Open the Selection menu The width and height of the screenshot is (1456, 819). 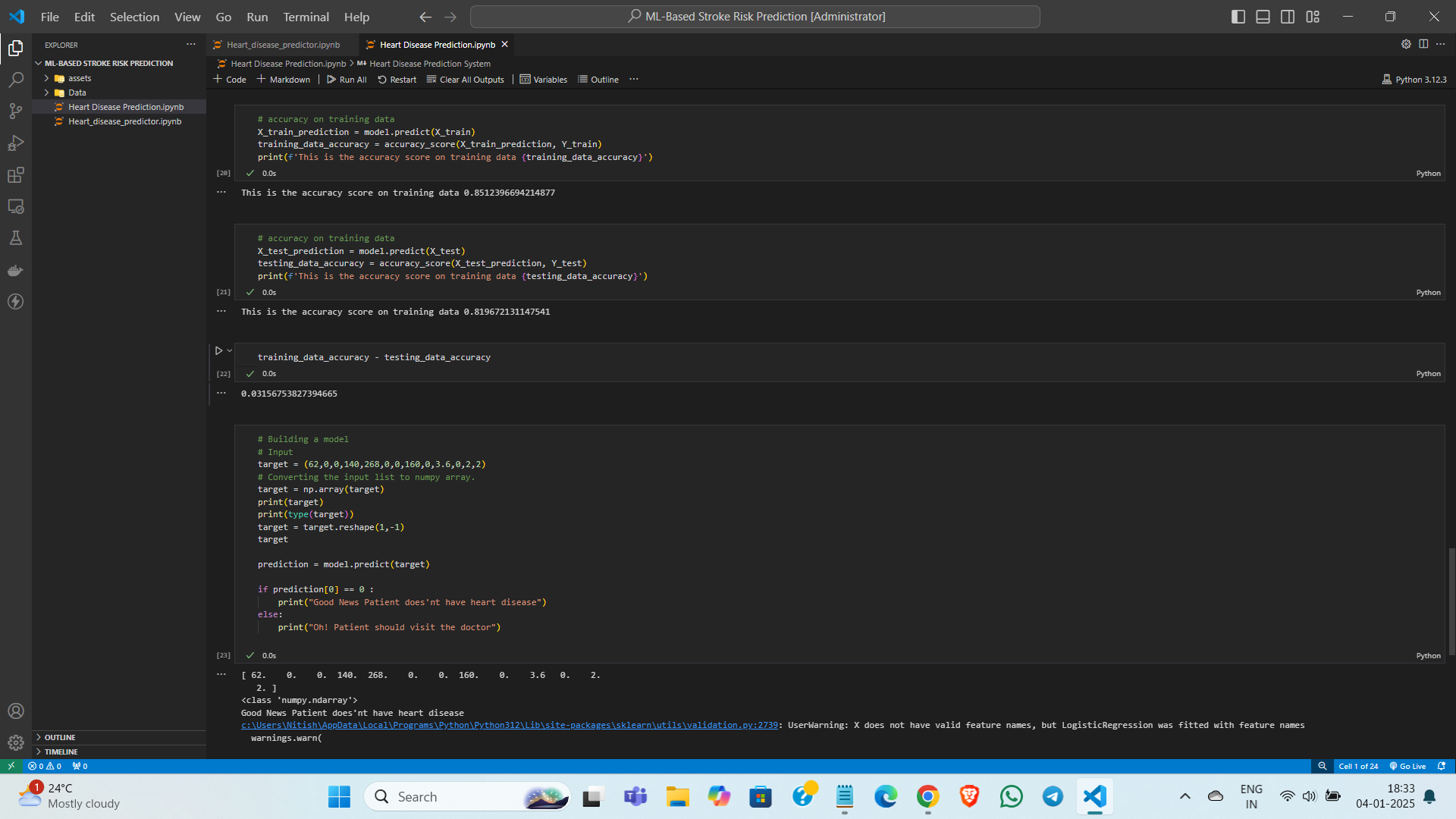[134, 17]
